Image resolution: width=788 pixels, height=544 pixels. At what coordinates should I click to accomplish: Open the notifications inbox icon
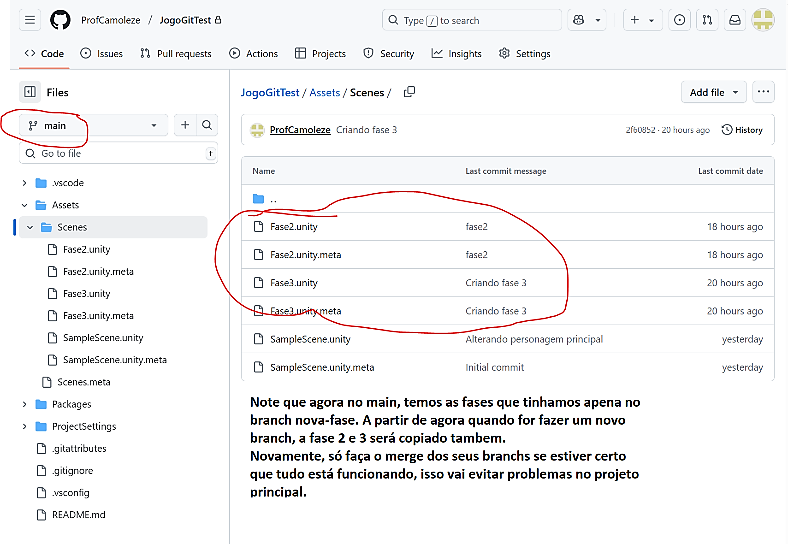pos(735,20)
